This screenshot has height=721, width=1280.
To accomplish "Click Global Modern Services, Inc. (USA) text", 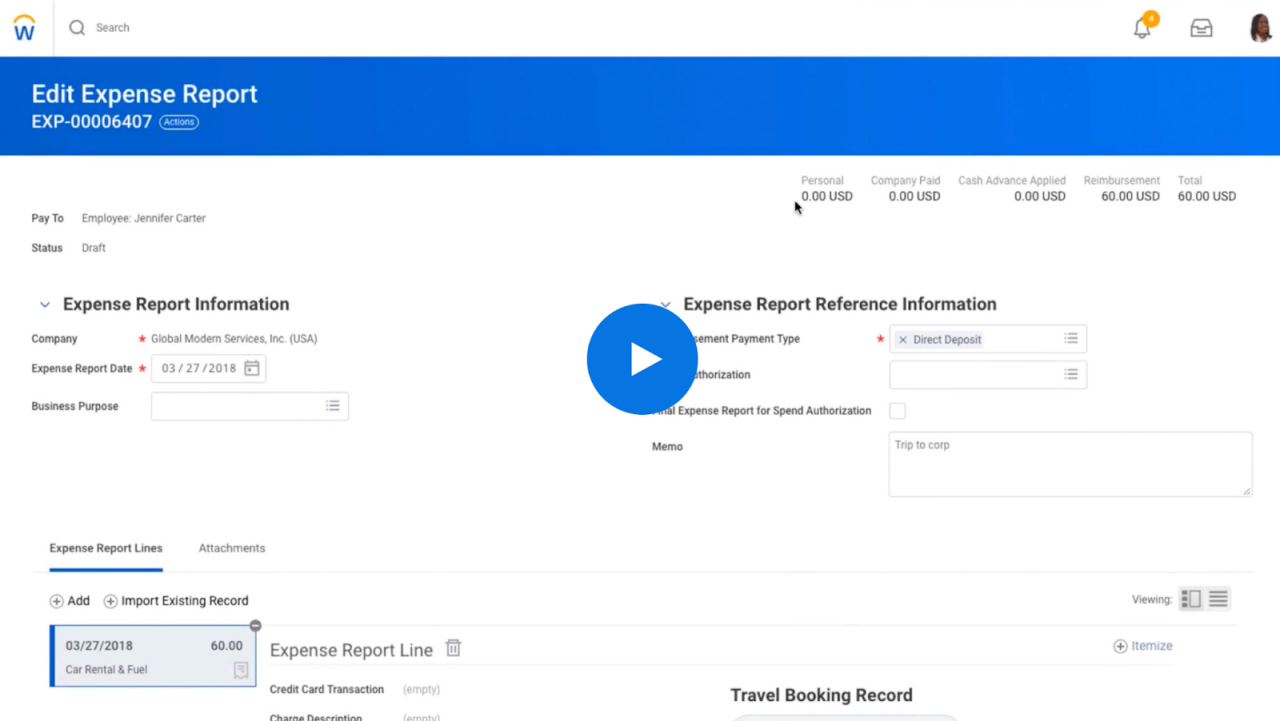I will [x=234, y=339].
